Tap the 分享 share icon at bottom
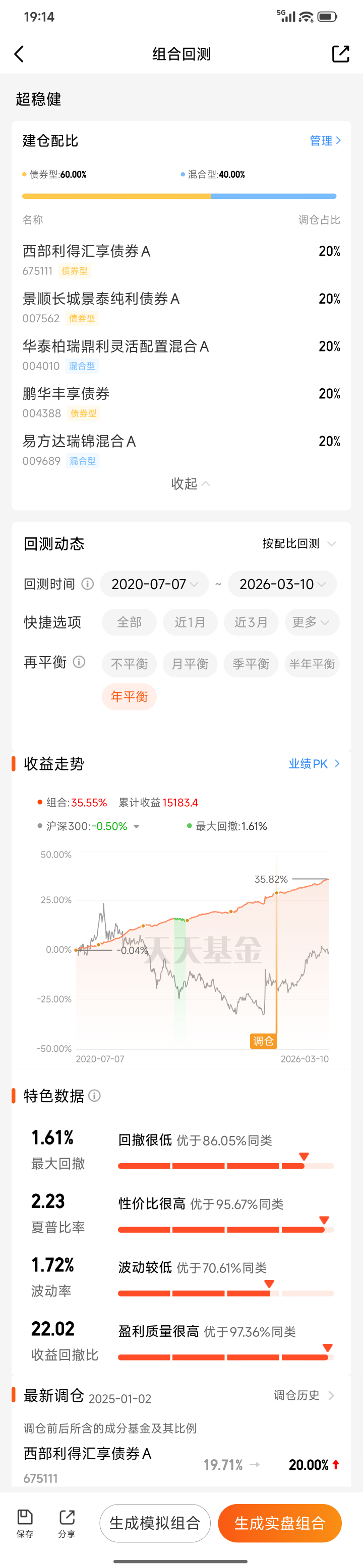This screenshot has height=1568, width=363. [x=67, y=1522]
